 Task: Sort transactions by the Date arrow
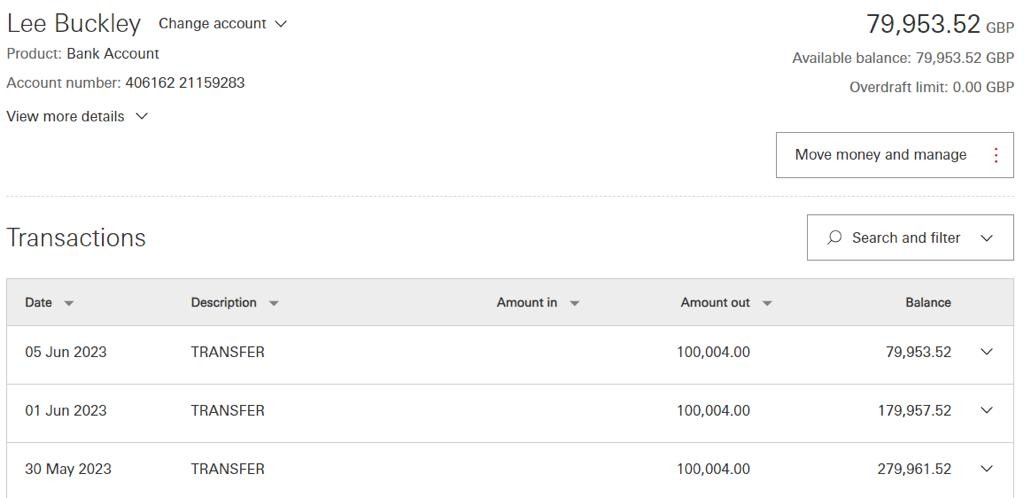tap(69, 303)
